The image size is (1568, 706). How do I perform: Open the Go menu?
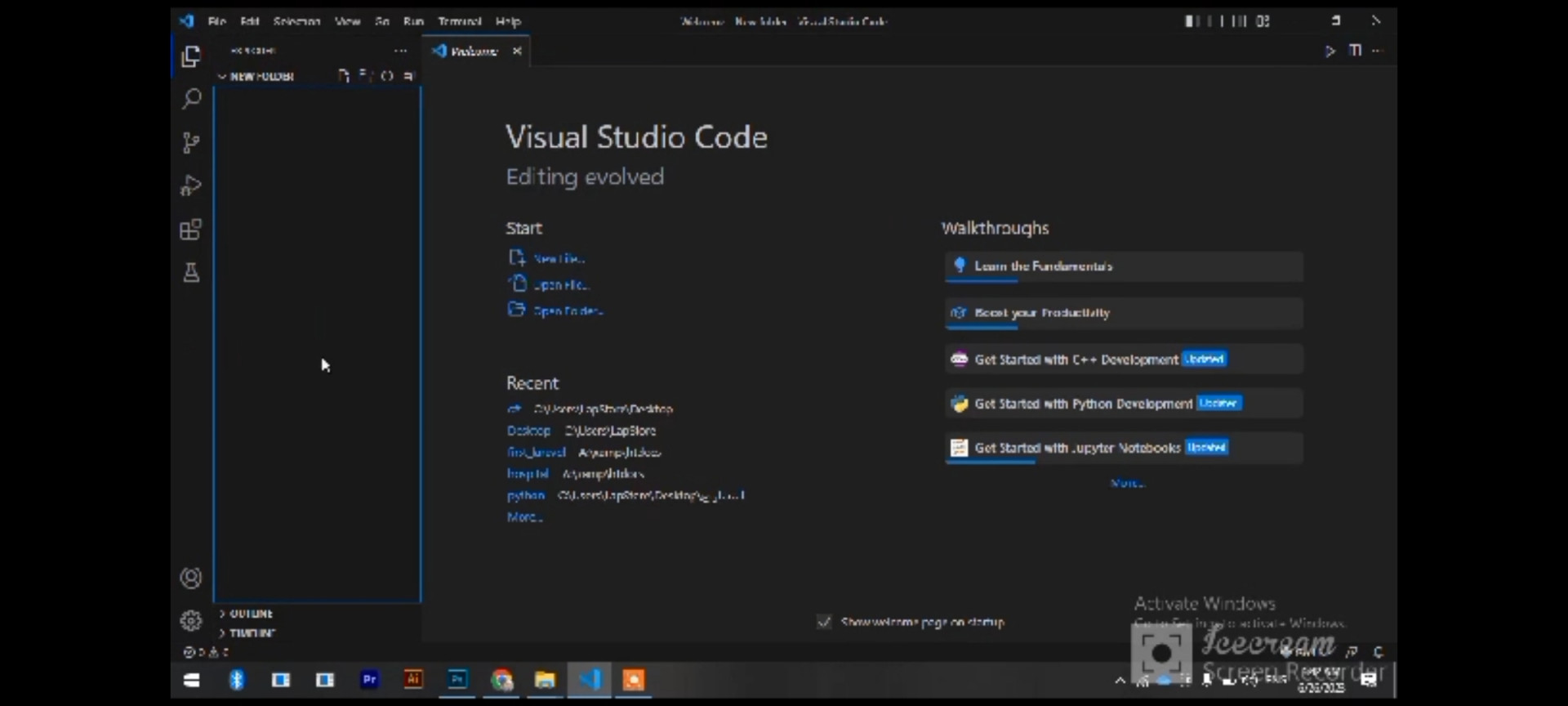[382, 21]
